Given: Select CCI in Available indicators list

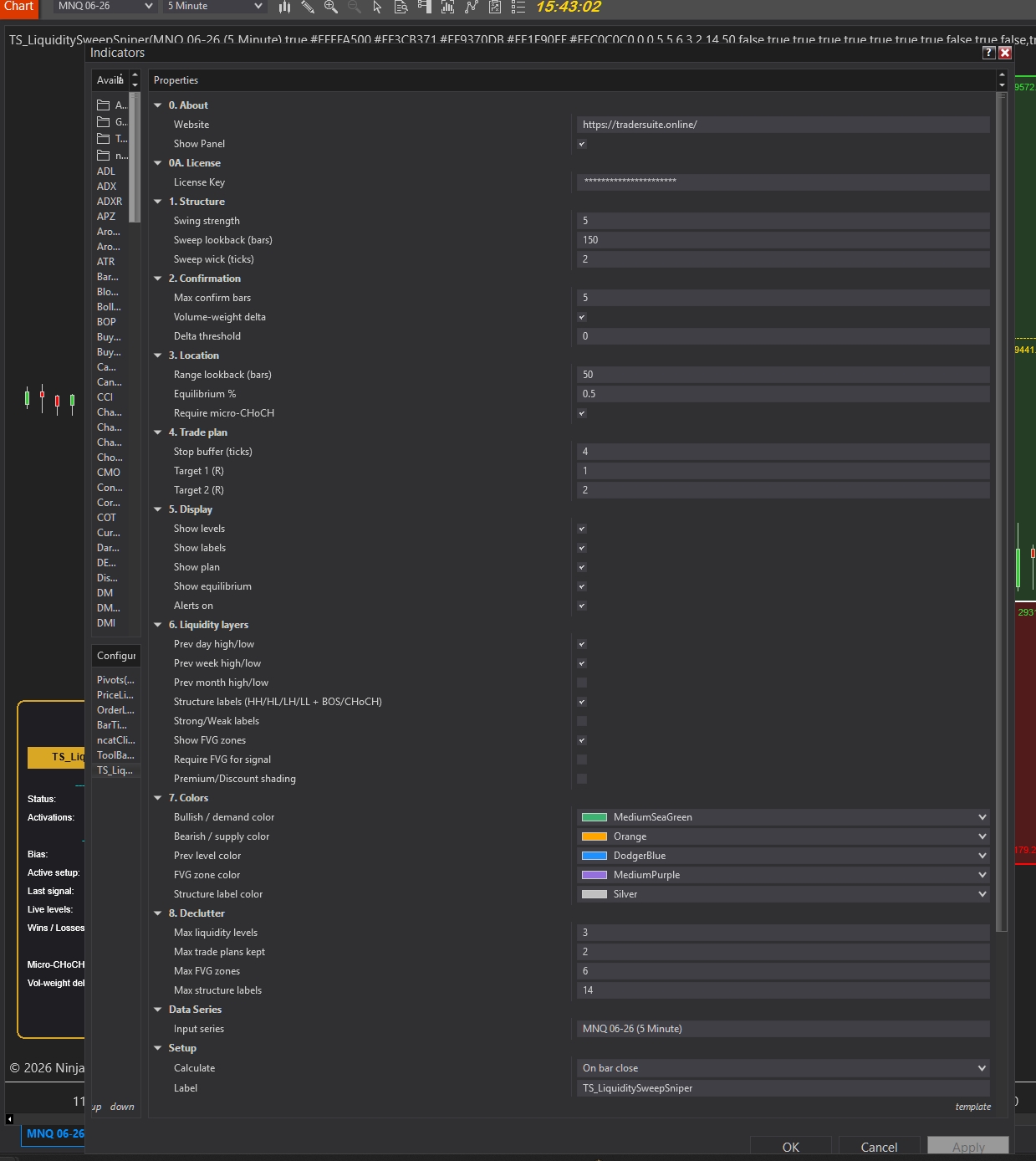Looking at the screenshot, I should tap(105, 397).
